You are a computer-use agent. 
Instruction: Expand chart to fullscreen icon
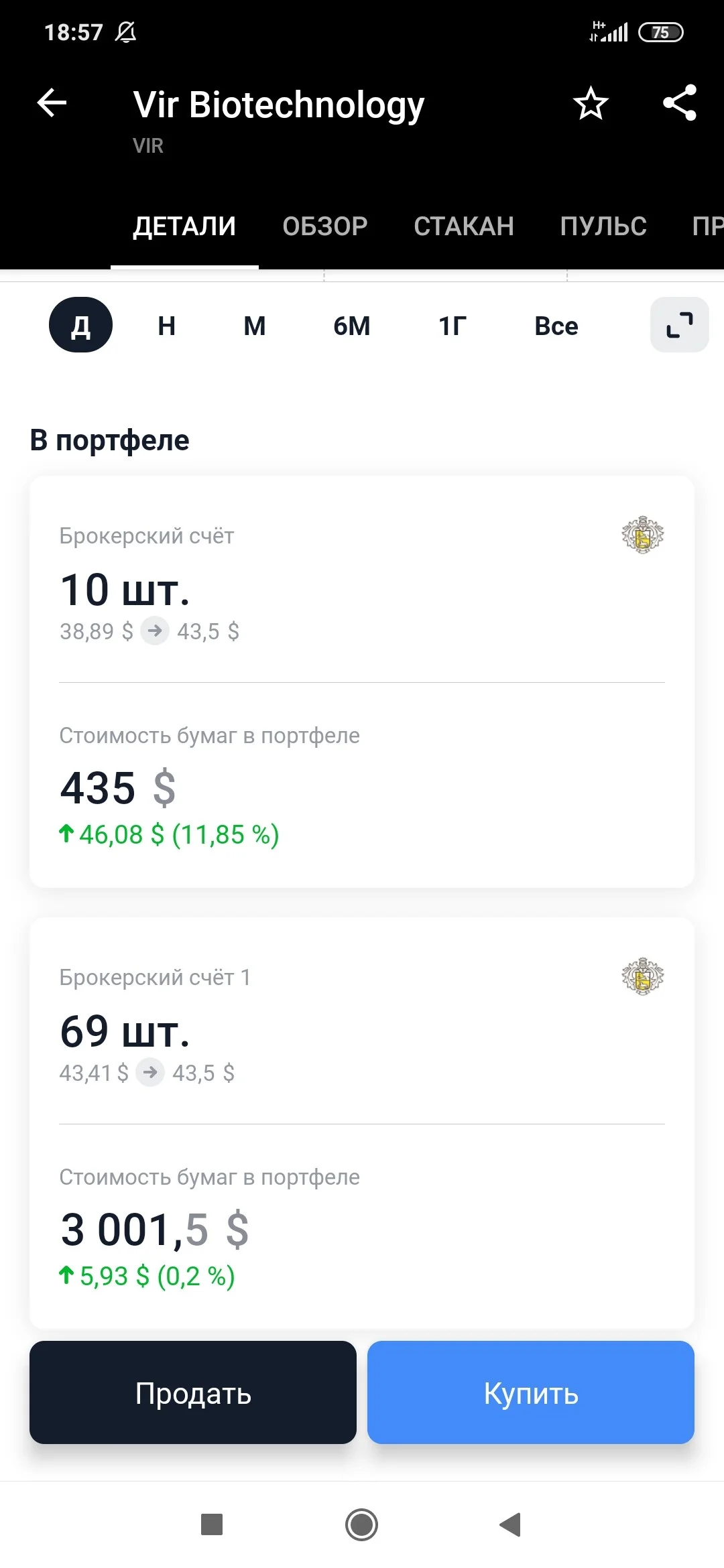pyautogui.click(x=679, y=324)
